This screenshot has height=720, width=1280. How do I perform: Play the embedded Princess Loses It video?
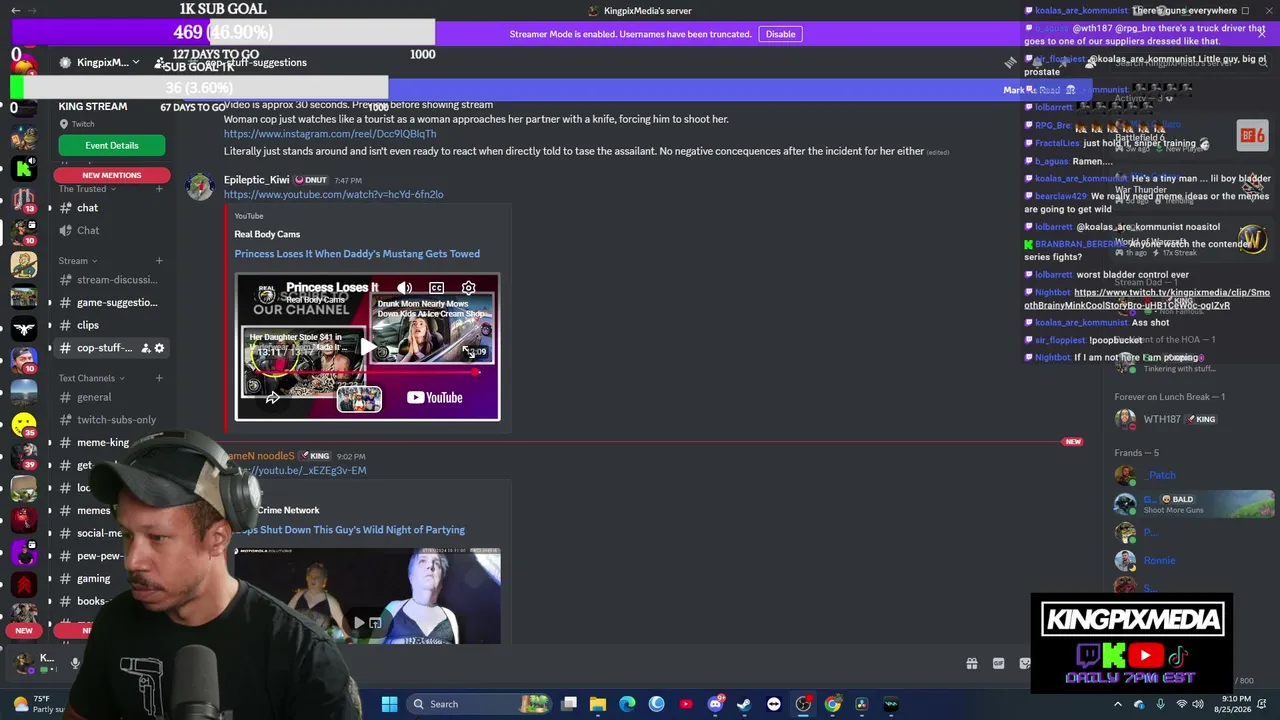[368, 348]
